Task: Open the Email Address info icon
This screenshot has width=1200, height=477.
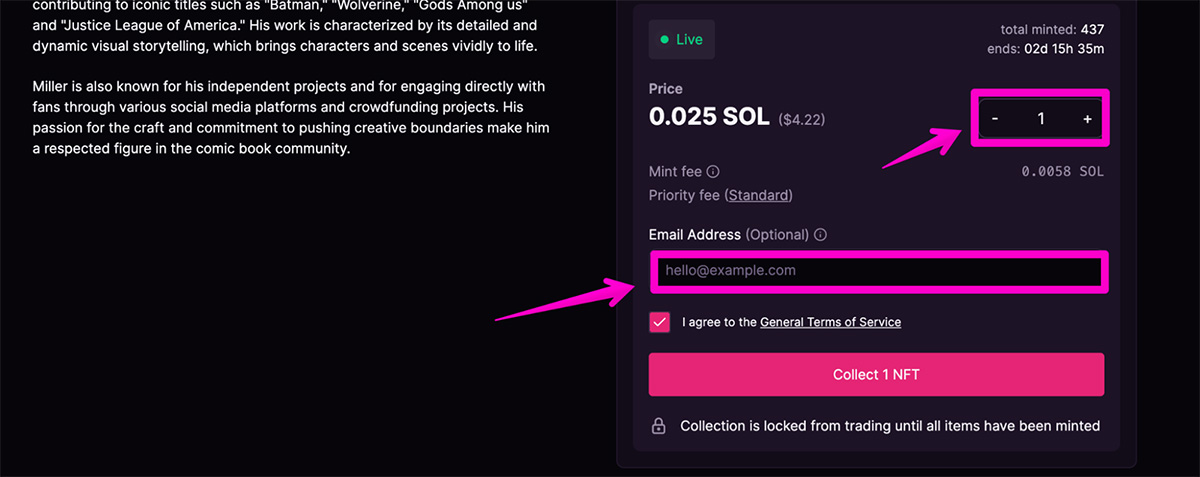Action: click(820, 235)
